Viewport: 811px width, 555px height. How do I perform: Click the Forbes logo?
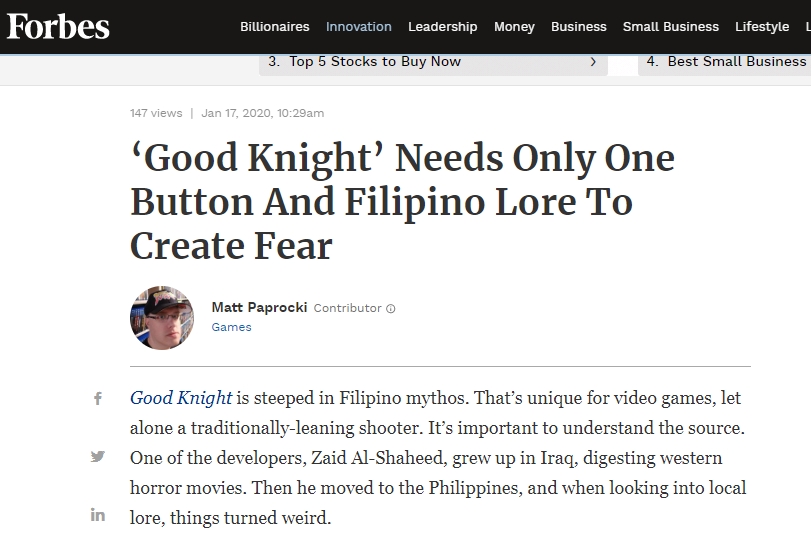tap(58, 26)
